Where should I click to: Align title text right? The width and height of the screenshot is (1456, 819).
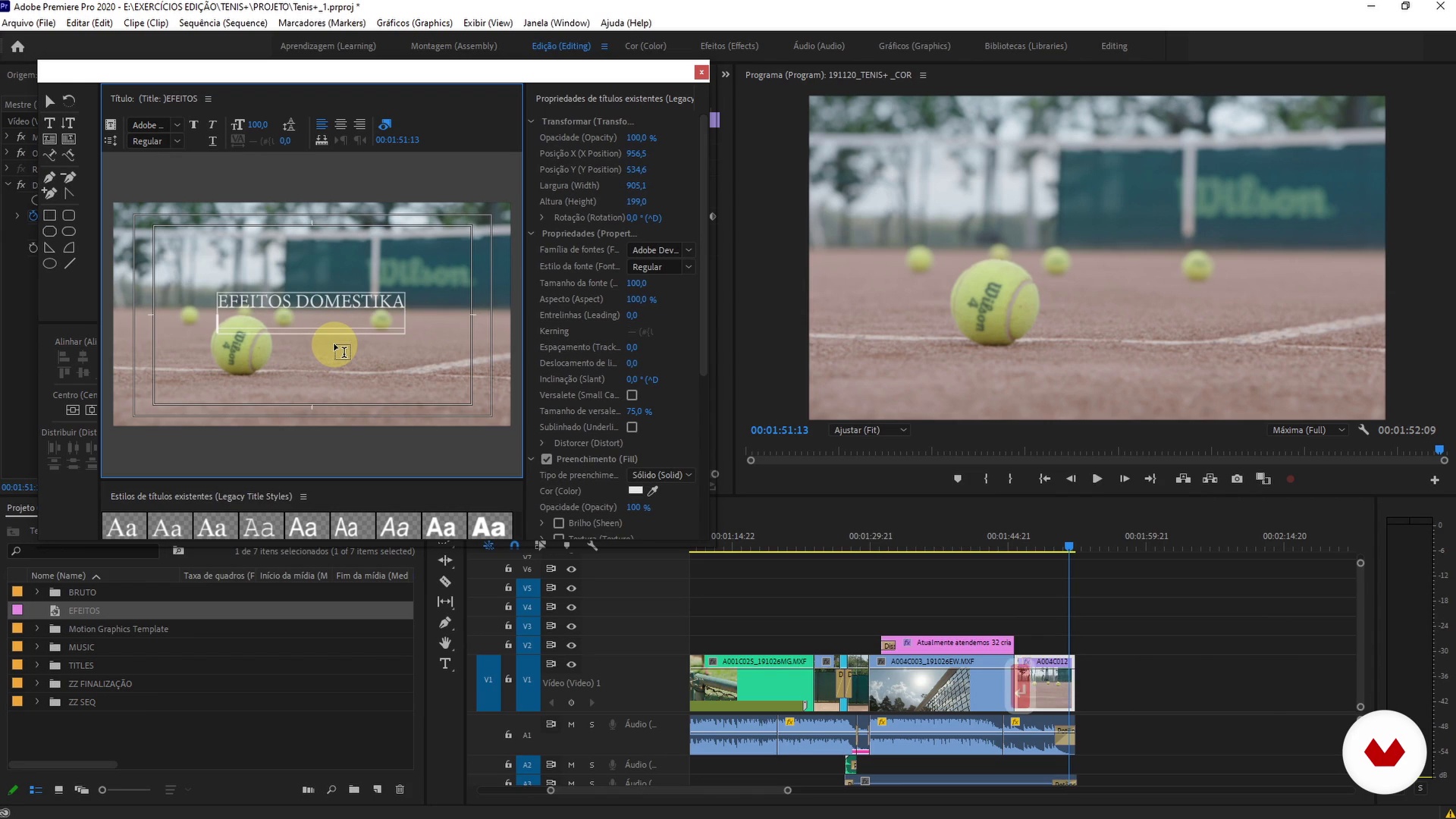tap(359, 124)
